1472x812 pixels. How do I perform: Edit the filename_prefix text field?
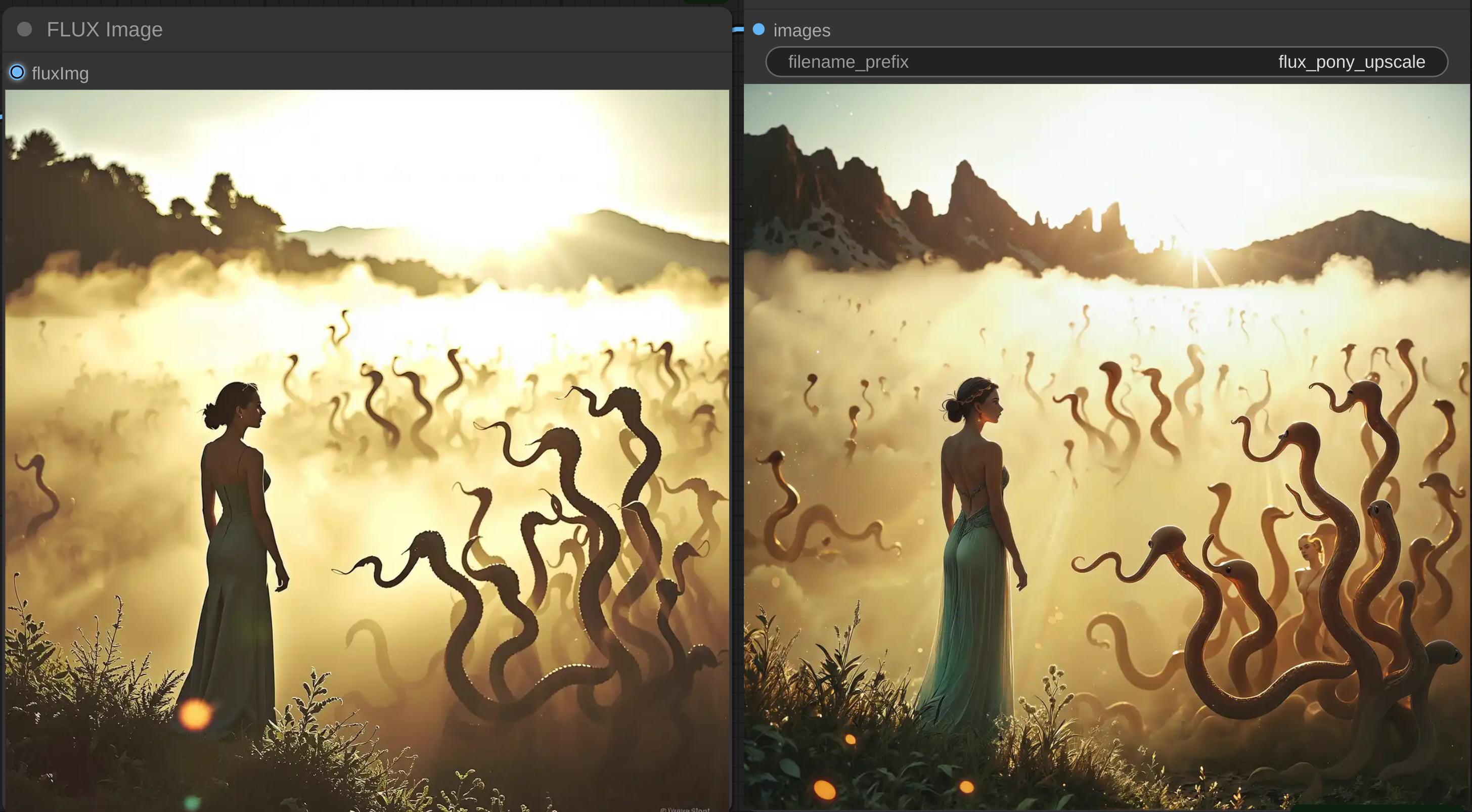(1106, 62)
